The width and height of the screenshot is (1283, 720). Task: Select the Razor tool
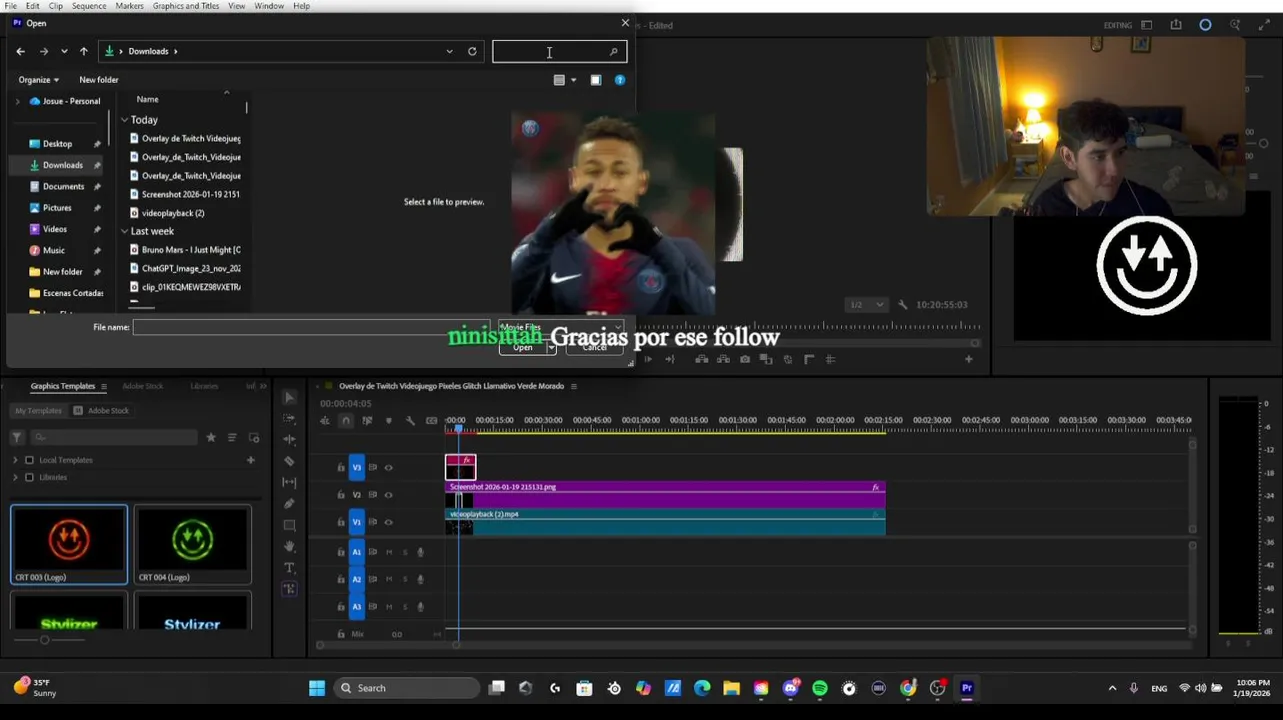(289, 461)
